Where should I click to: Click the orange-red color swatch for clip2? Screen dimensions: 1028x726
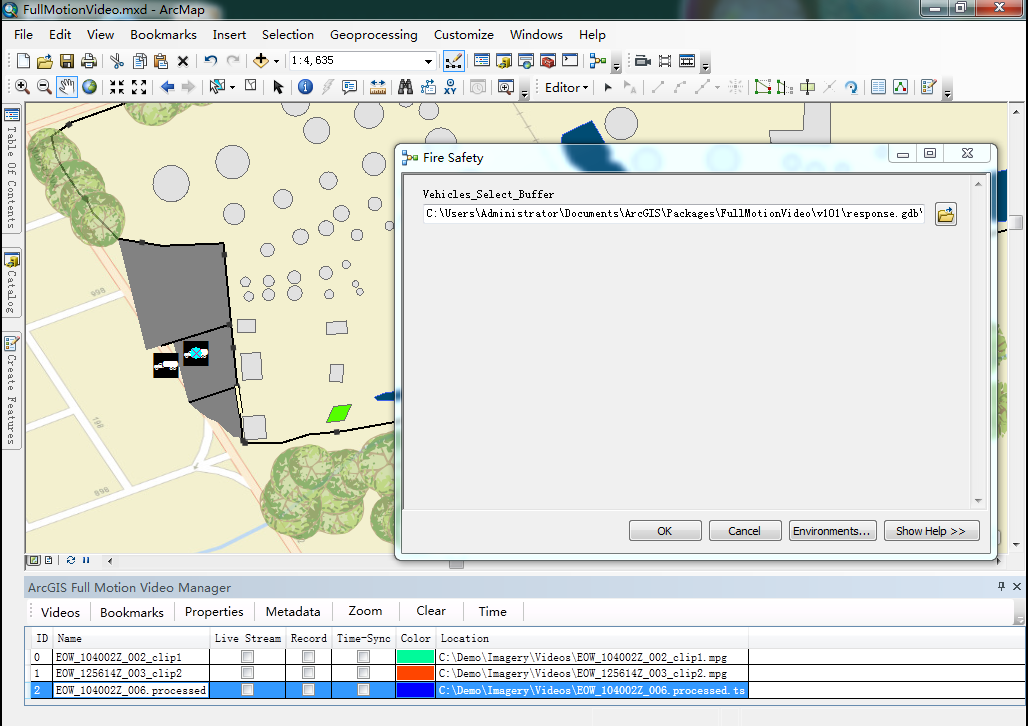(416, 673)
